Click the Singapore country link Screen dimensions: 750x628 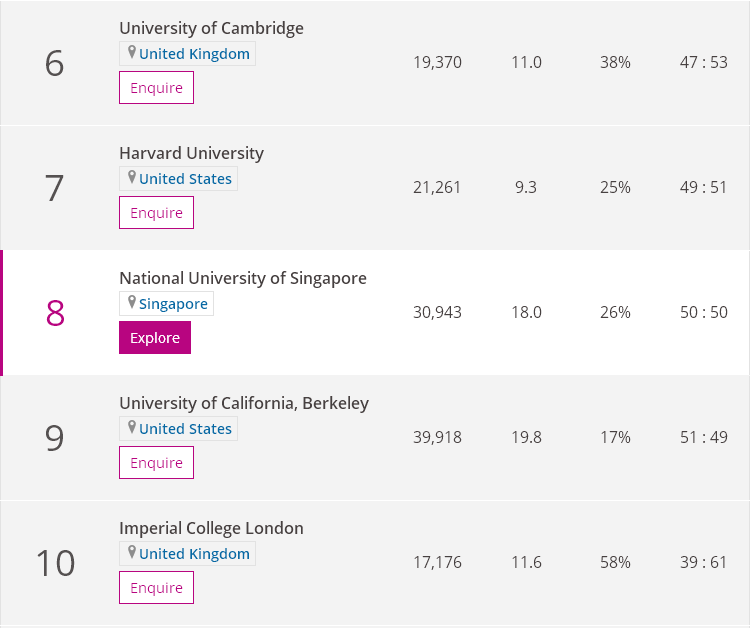(x=173, y=304)
